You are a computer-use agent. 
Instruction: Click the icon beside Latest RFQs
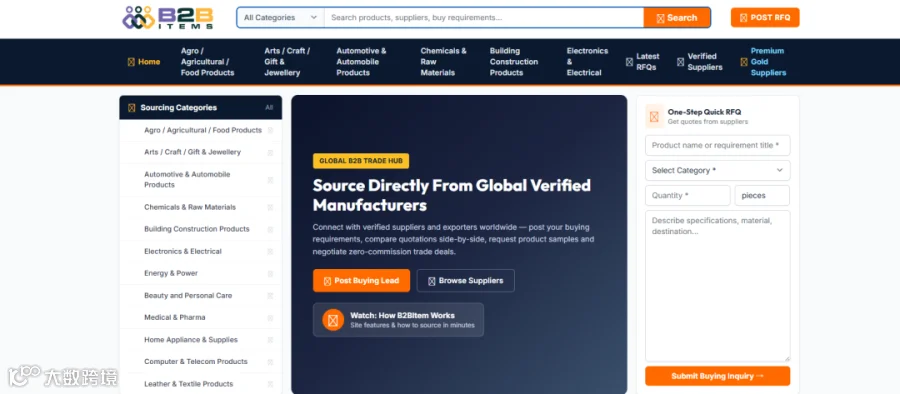[x=629, y=62]
